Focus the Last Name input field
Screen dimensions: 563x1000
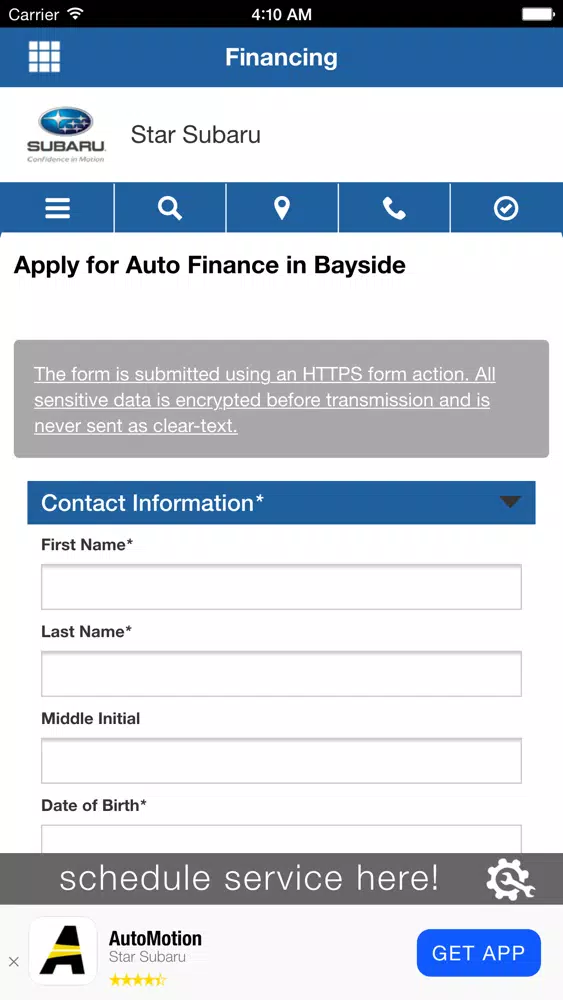click(281, 673)
